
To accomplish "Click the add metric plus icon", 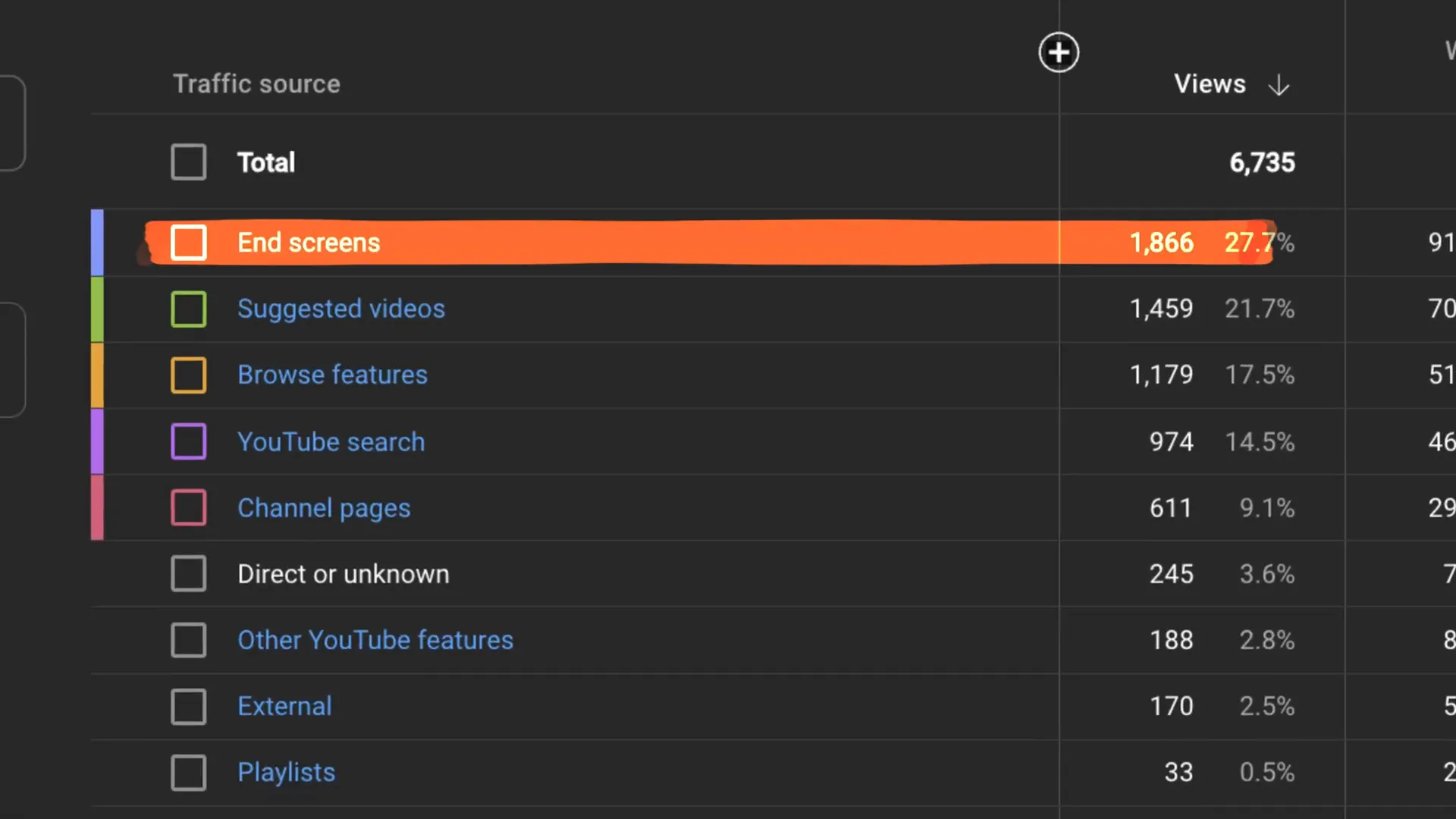I will (1059, 52).
